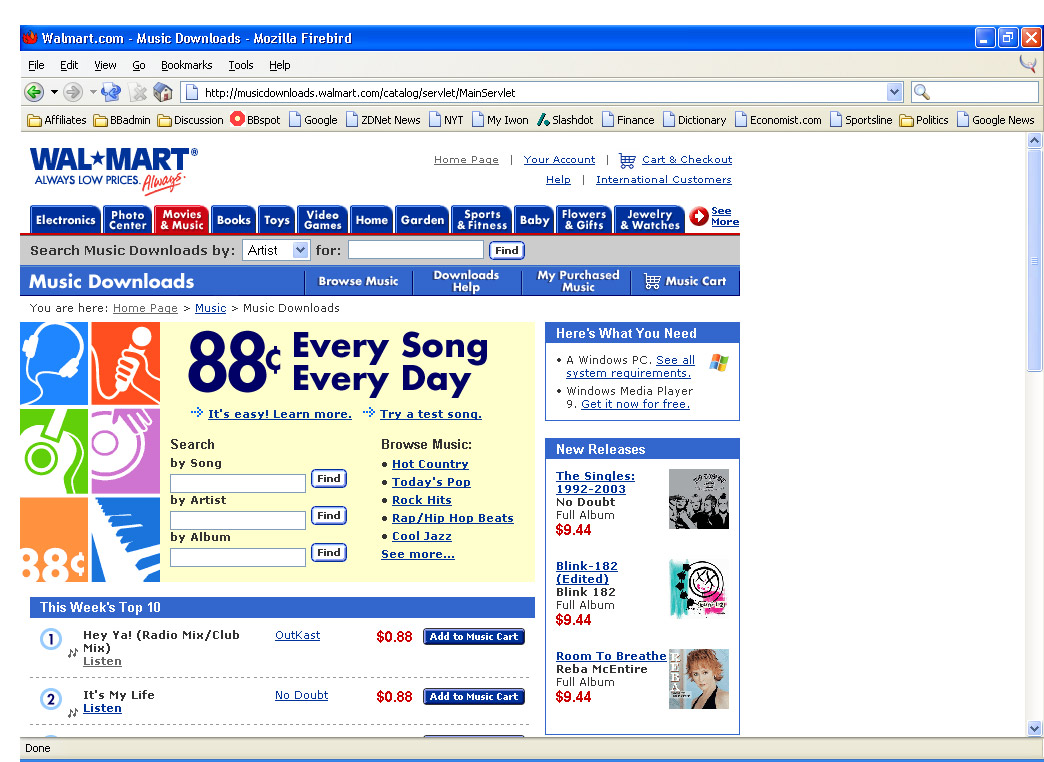The image size is (1044, 762).
Task: Add Hey Ya! to Music Cart
Action: 473,637
